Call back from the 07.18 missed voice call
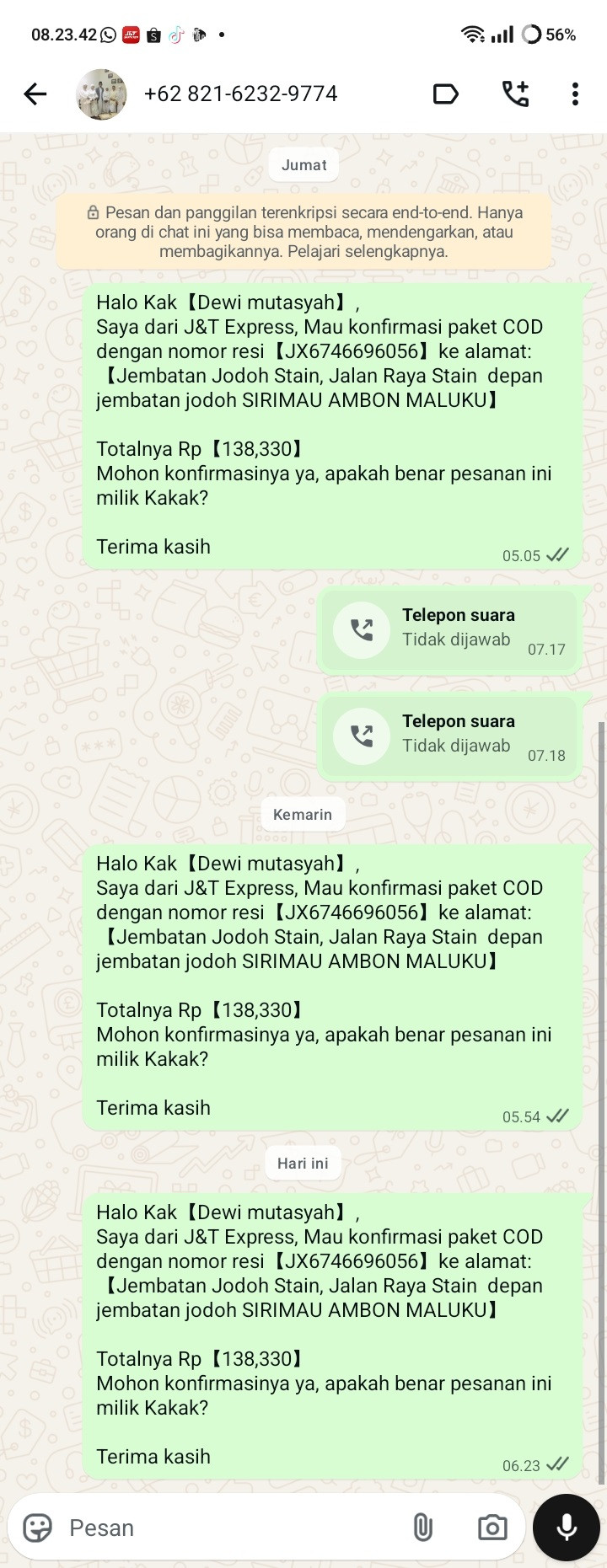Screen dimensions: 607x1568 pos(362,736)
